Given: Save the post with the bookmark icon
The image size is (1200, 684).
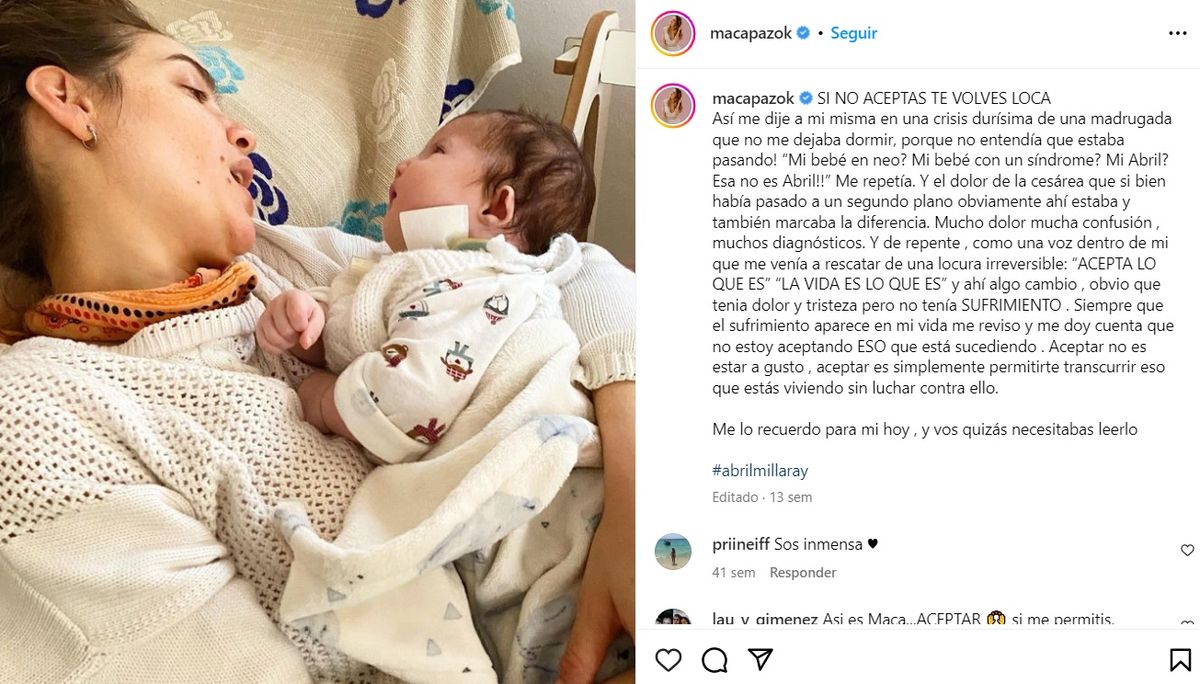Looking at the screenshot, I should (1180, 660).
